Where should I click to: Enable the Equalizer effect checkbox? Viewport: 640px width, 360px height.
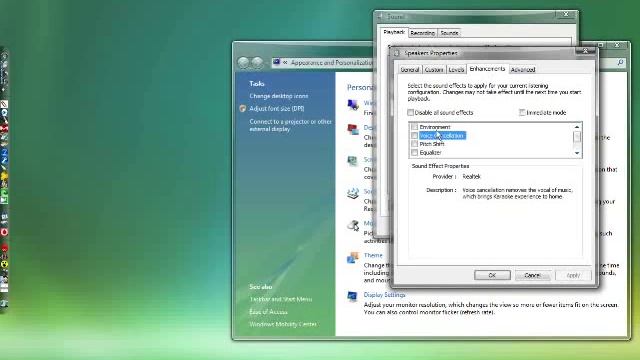click(414, 153)
